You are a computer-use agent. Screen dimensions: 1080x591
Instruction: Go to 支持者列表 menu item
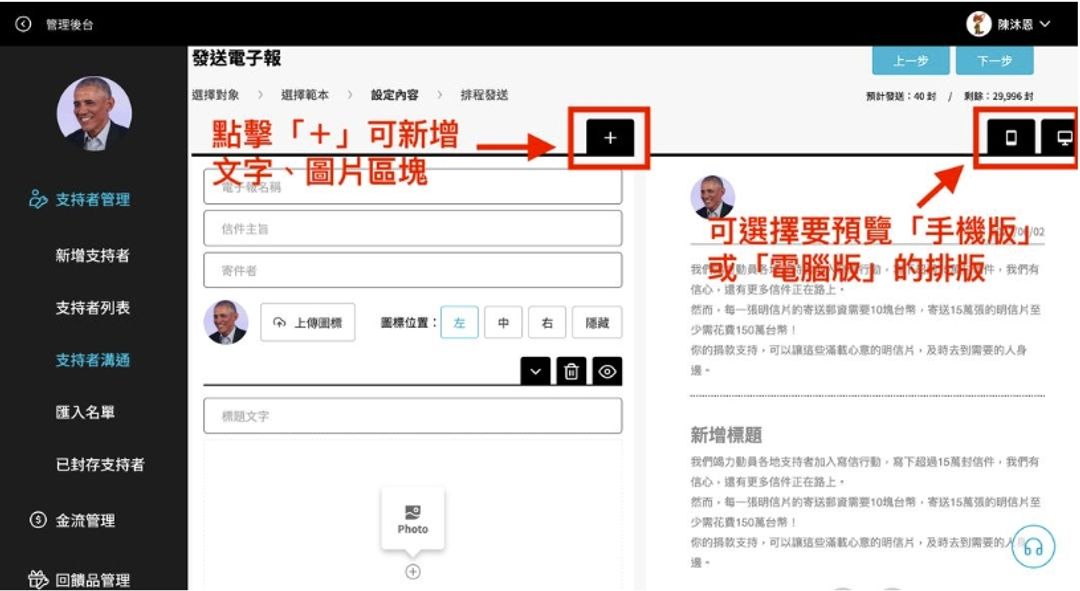pos(92,308)
